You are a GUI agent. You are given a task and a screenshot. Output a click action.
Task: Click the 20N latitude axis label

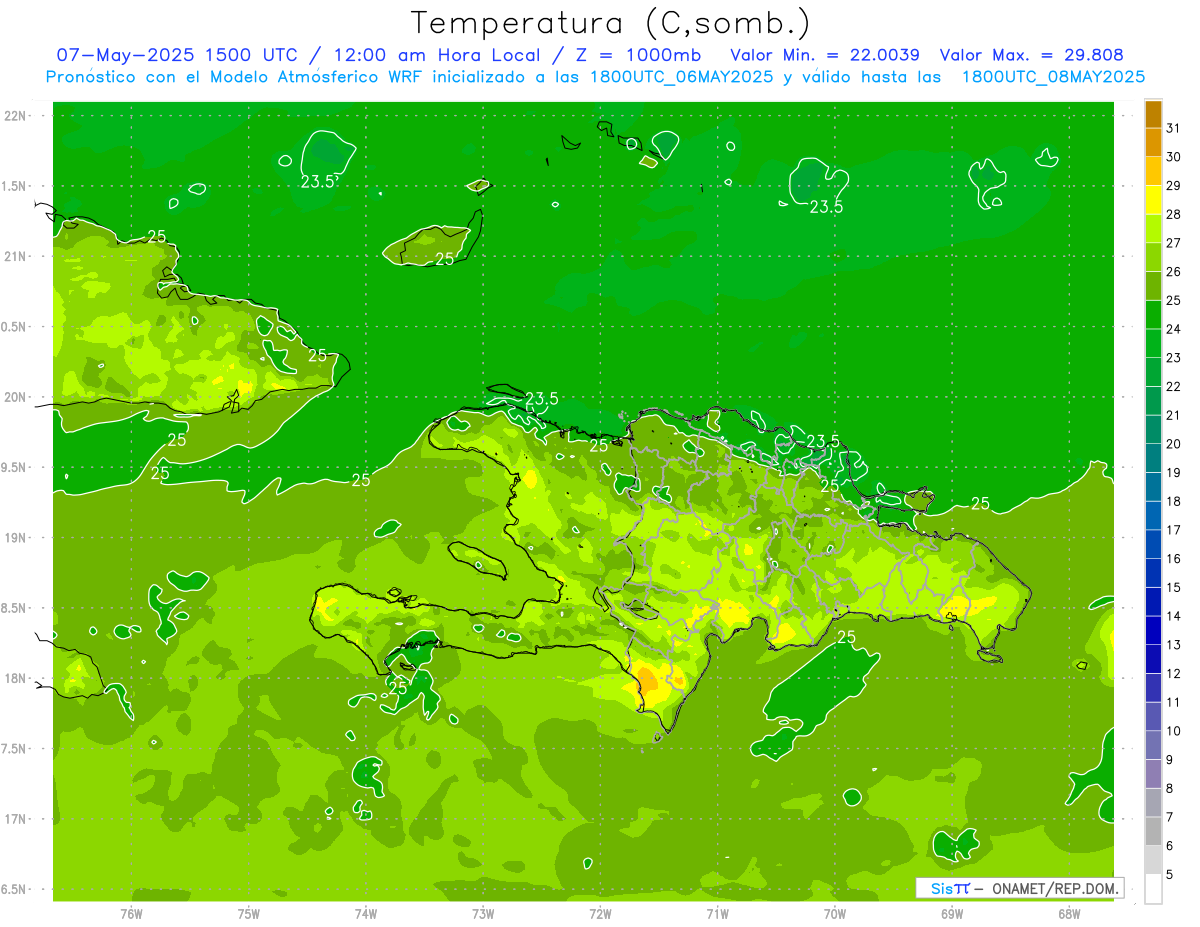[x=16, y=397]
